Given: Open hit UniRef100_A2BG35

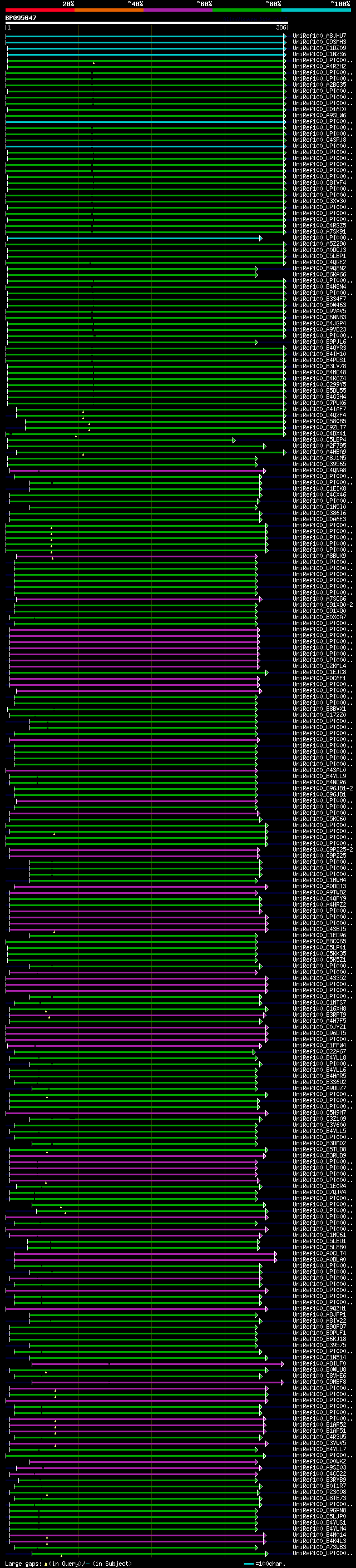Looking at the screenshot, I should 319,85.
